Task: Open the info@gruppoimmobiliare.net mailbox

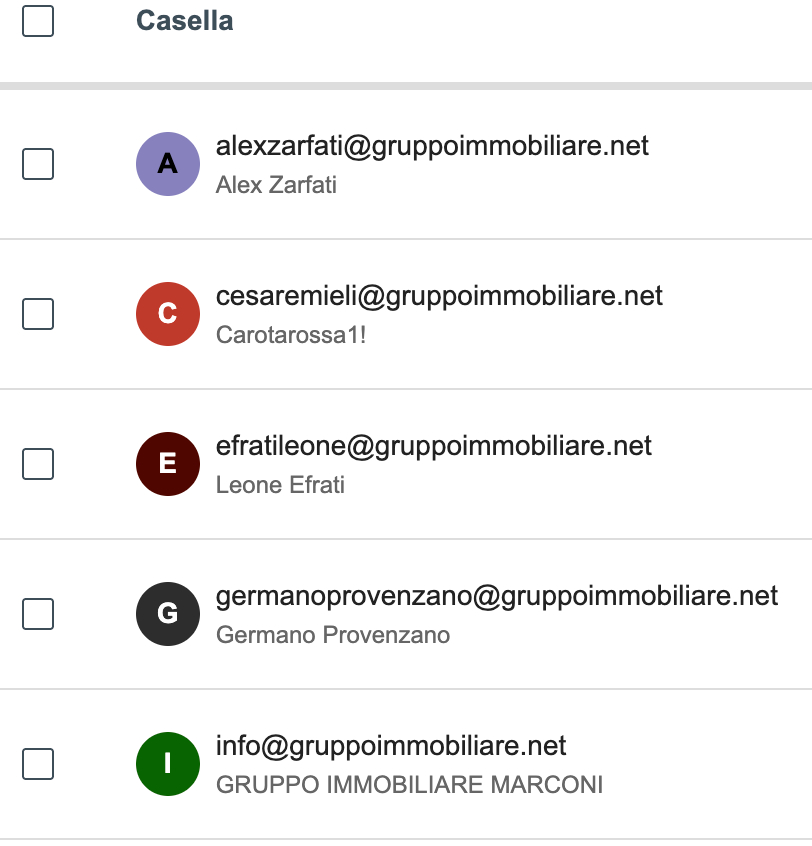Action: (x=391, y=747)
